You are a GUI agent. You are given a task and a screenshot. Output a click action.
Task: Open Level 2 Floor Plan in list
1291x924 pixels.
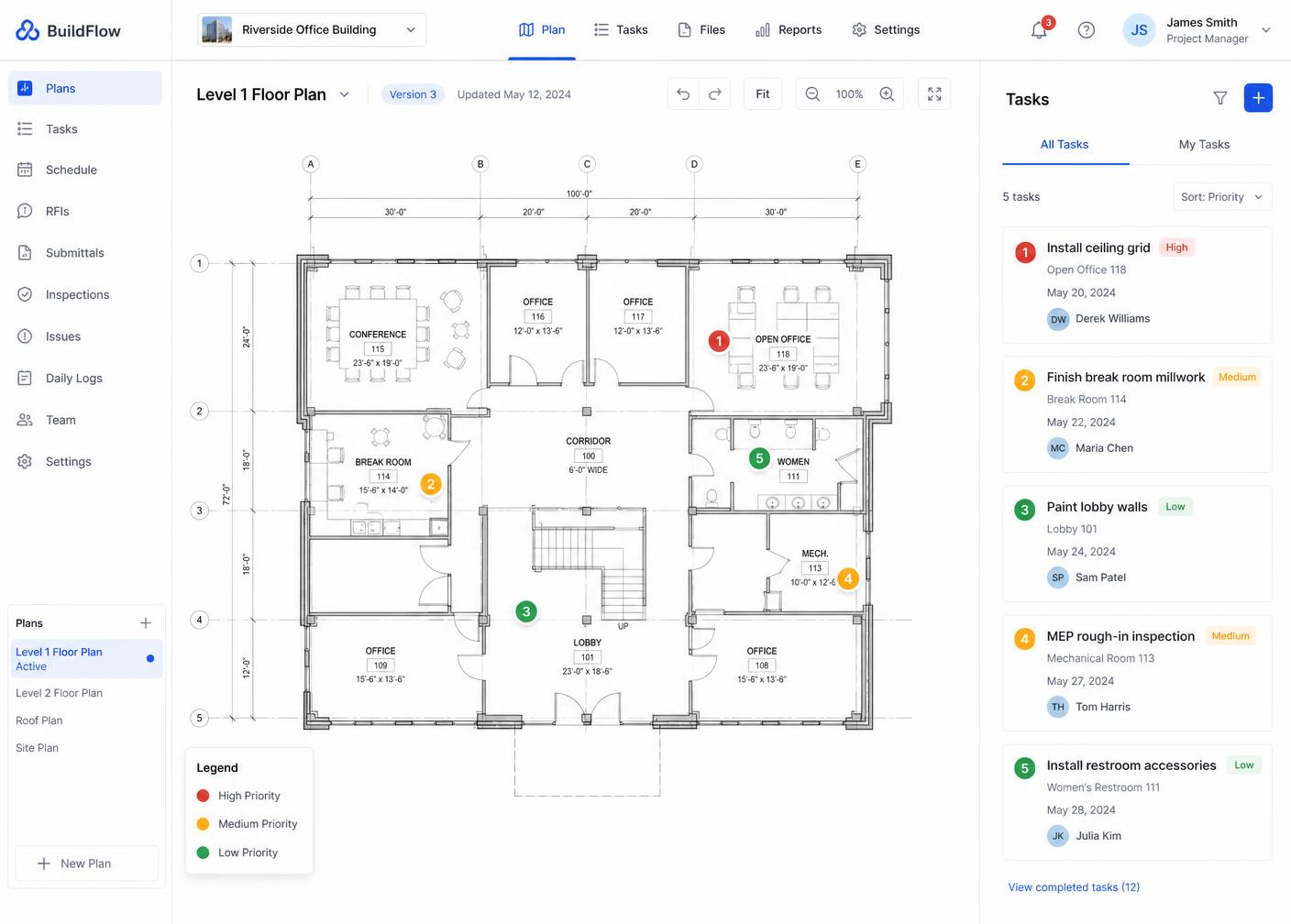click(59, 693)
